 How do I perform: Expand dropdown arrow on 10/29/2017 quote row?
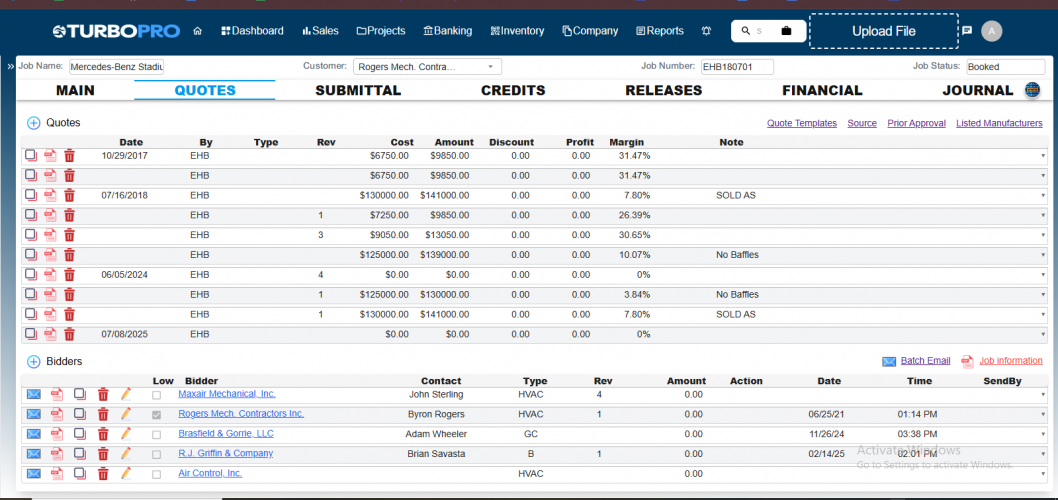[x=1042, y=156]
